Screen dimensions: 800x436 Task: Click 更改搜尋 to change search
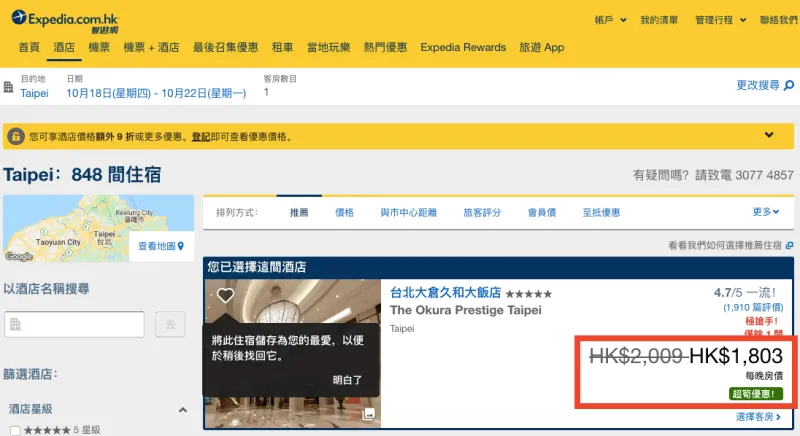(x=758, y=85)
